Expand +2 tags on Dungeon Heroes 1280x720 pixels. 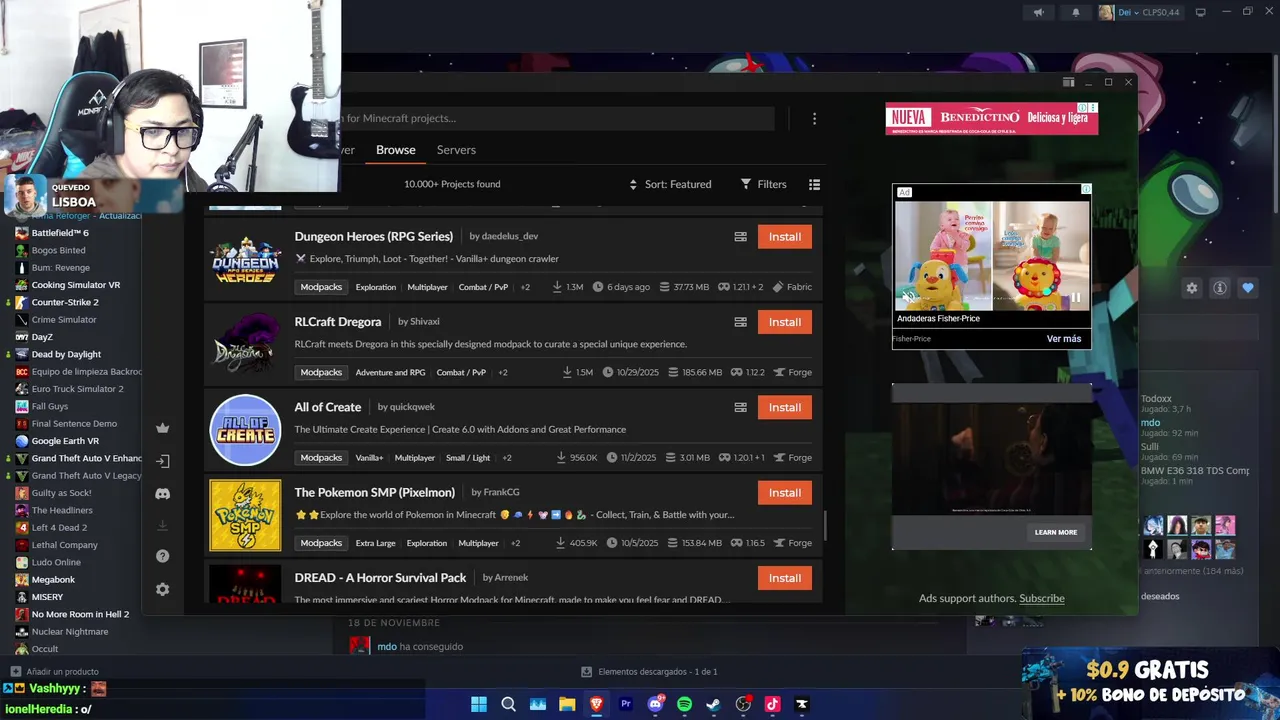525,287
